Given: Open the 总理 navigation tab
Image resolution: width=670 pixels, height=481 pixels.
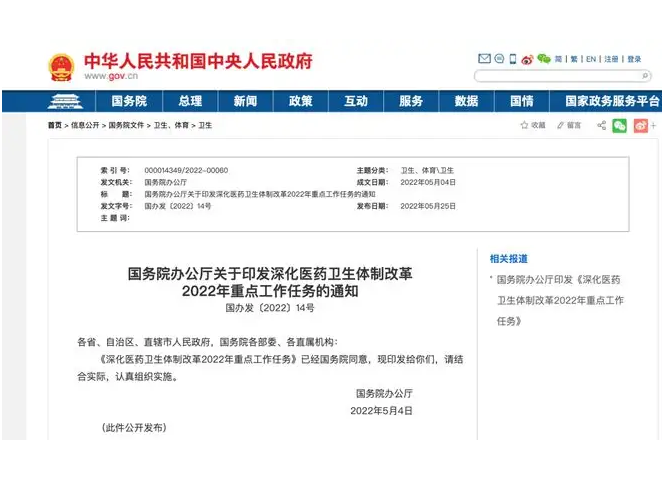Looking at the screenshot, I should tap(190, 101).
